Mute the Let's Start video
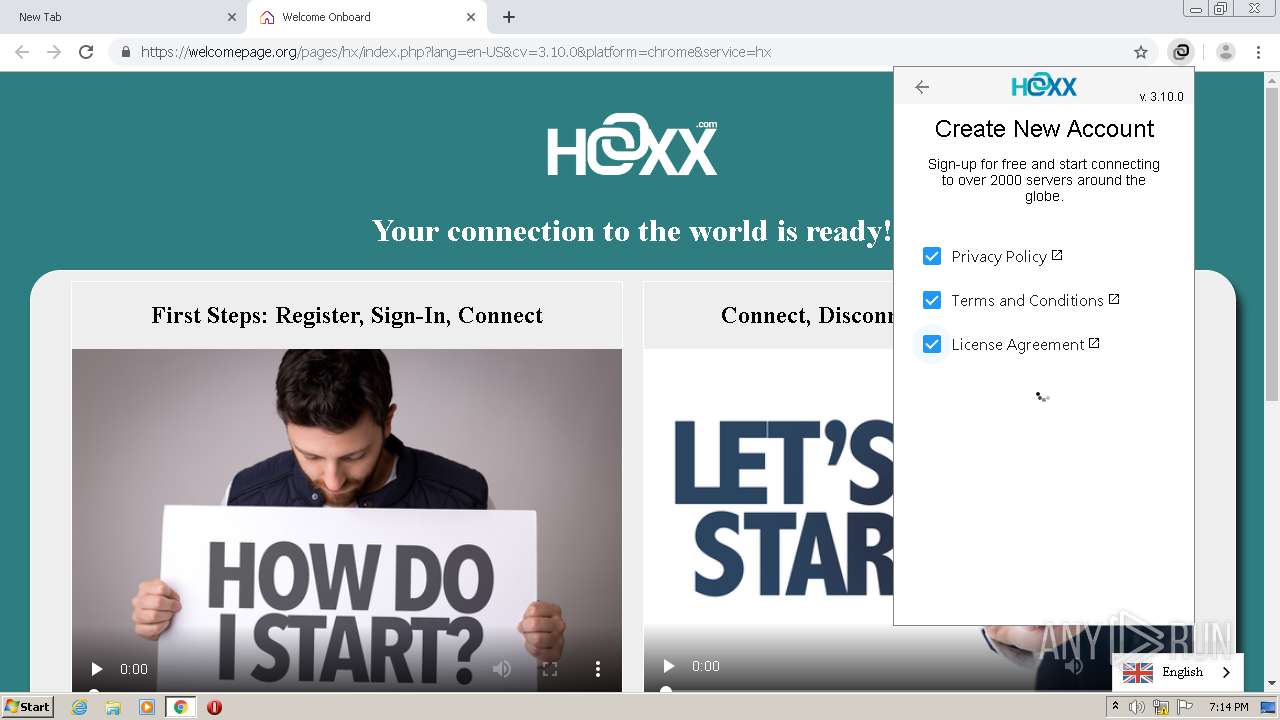The image size is (1280, 720). click(x=1074, y=666)
